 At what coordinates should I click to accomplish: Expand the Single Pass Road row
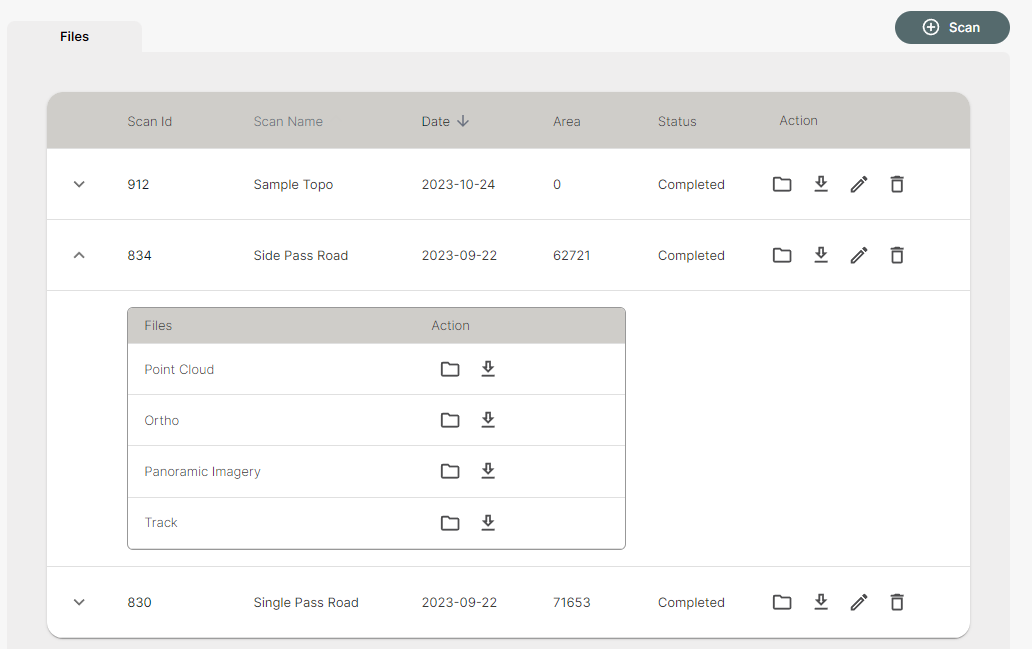80,602
